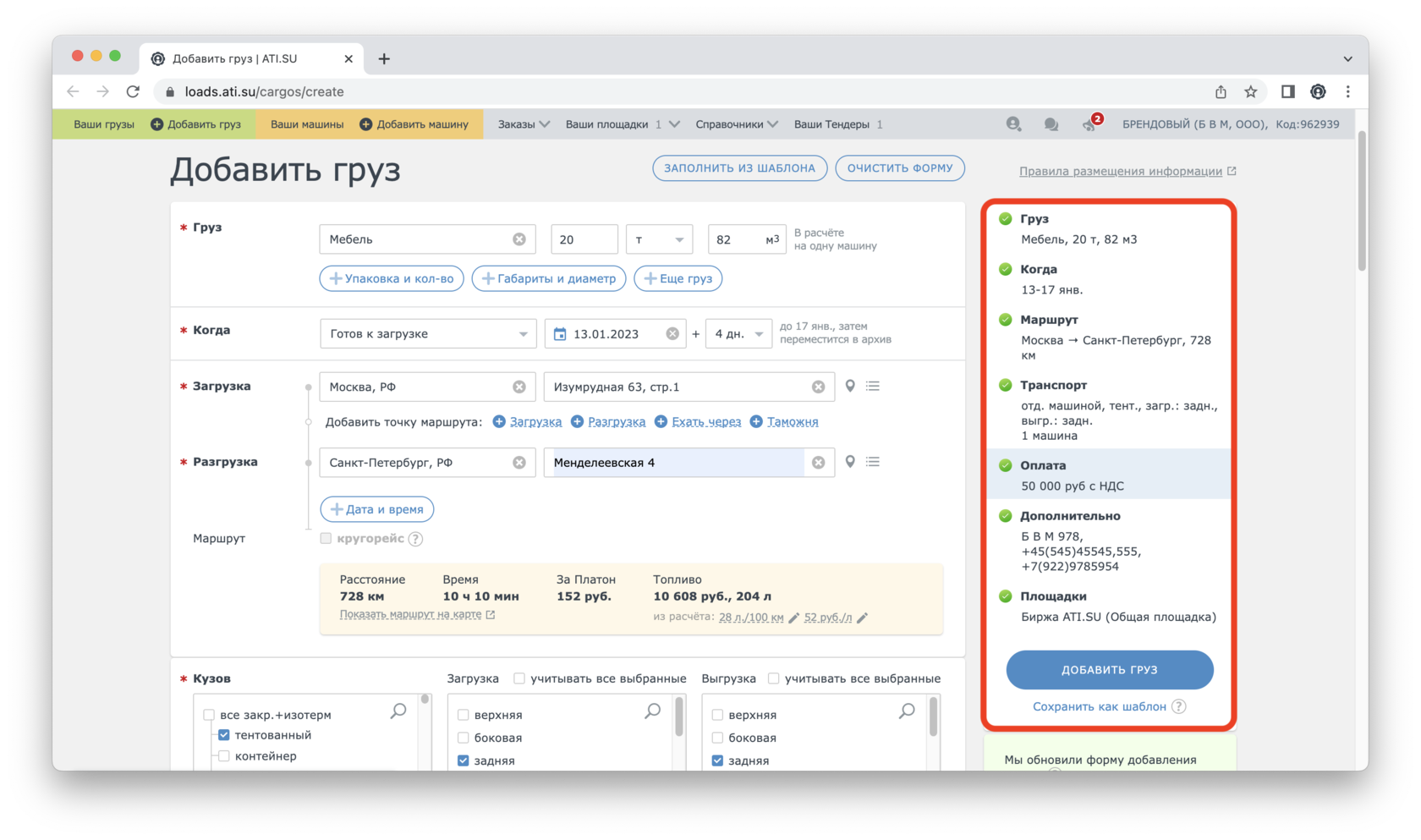Open list icon in Разгрузка row
This screenshot has height=840, width=1421.
[873, 462]
